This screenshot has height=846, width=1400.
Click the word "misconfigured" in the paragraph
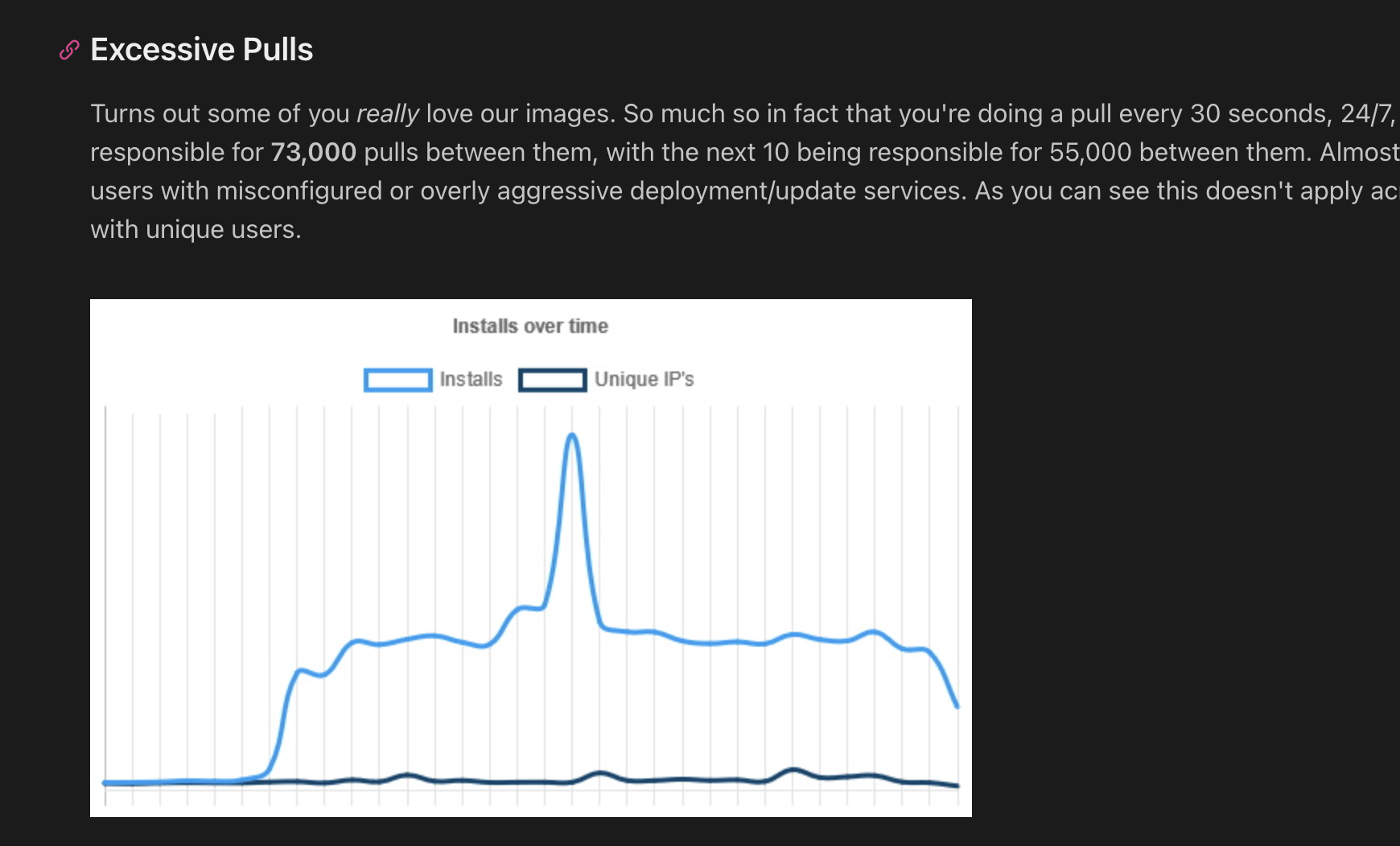tap(299, 191)
